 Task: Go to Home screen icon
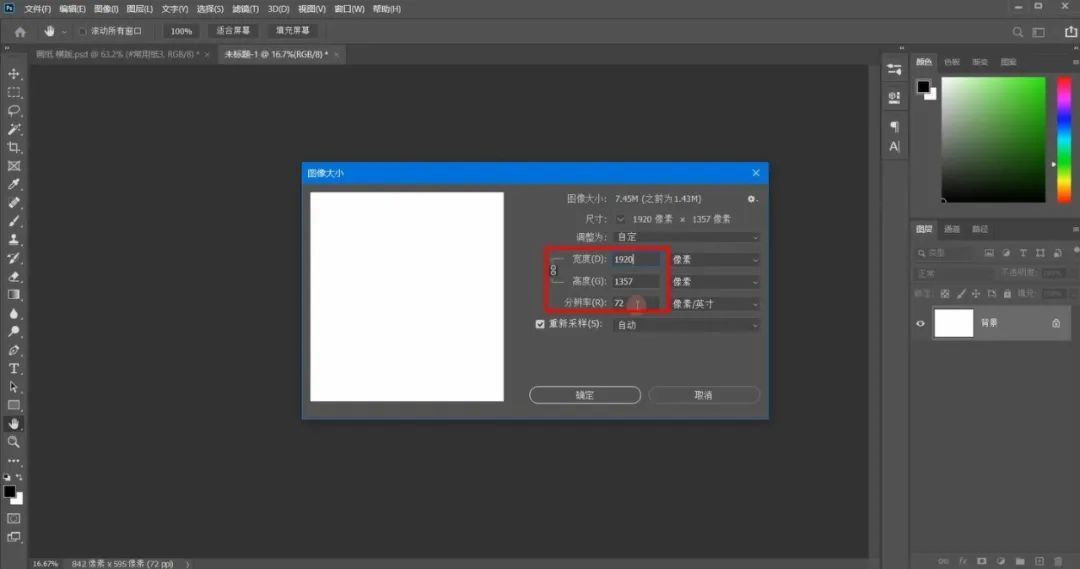point(20,32)
